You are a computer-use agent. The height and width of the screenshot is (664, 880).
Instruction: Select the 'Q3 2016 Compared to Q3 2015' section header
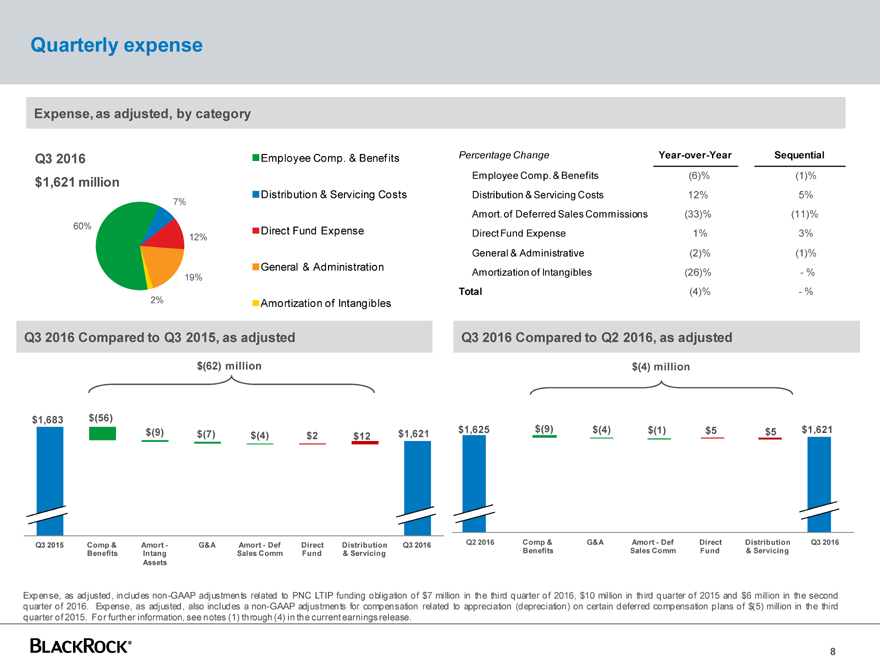[160, 338]
